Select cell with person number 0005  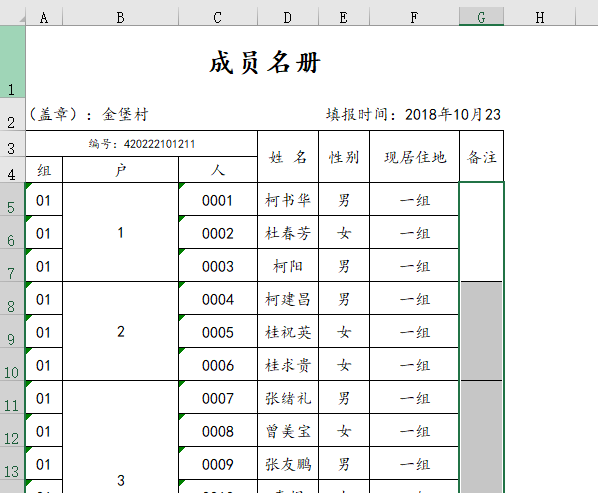218,332
